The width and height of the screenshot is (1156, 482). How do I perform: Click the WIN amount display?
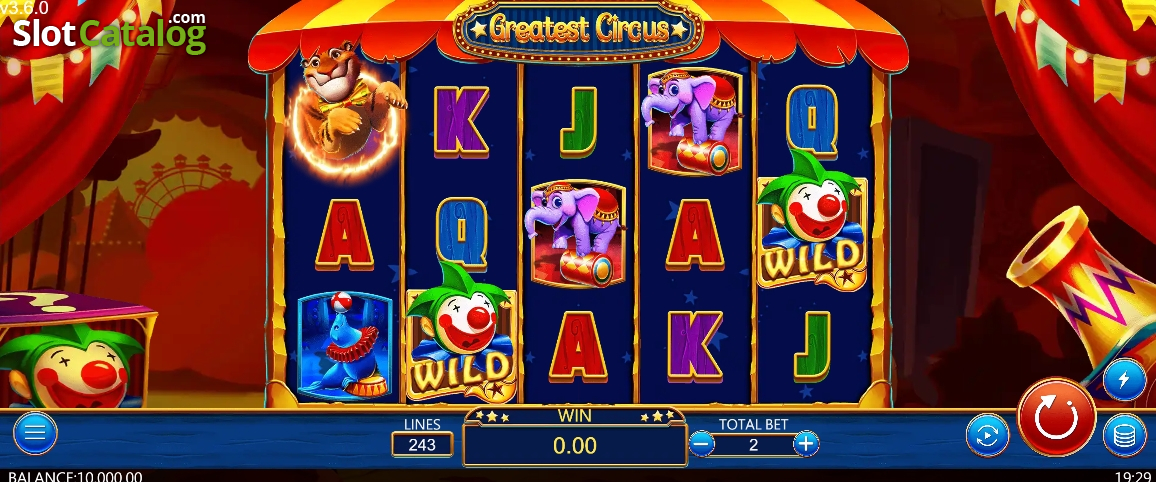click(x=575, y=444)
